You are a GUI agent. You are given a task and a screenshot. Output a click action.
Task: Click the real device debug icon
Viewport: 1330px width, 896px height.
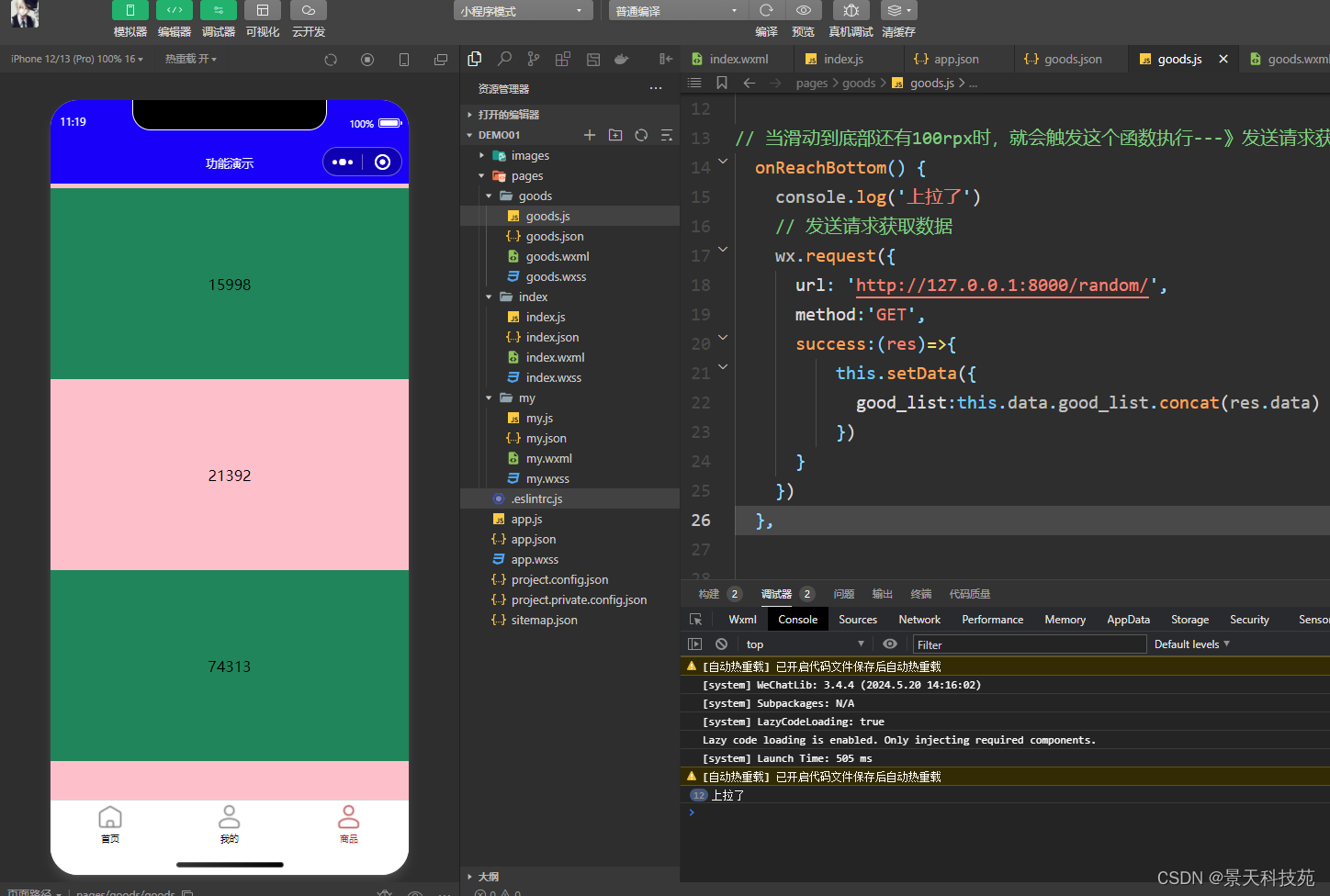click(851, 10)
